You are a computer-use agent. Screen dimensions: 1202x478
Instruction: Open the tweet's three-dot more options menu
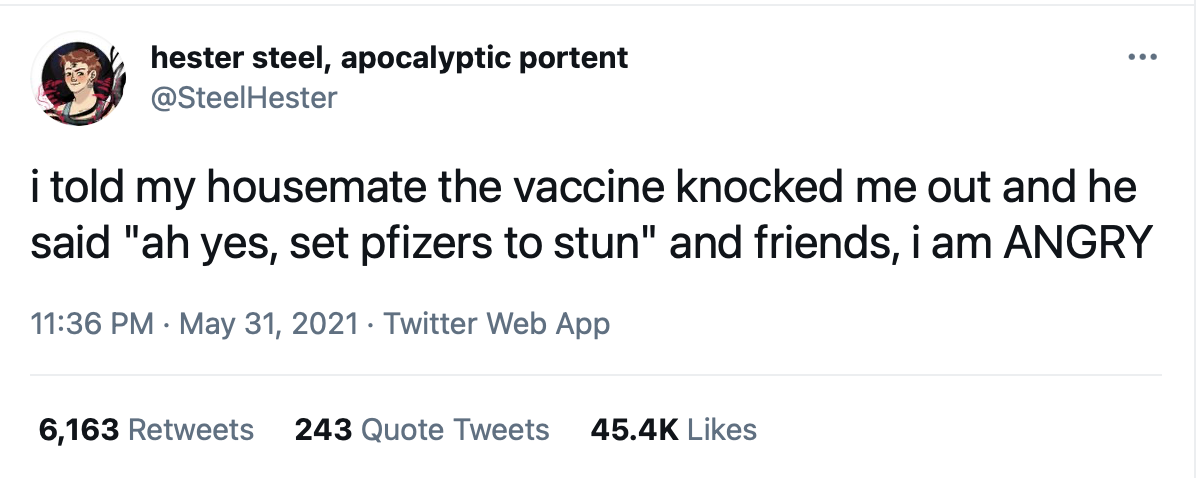tap(1142, 57)
